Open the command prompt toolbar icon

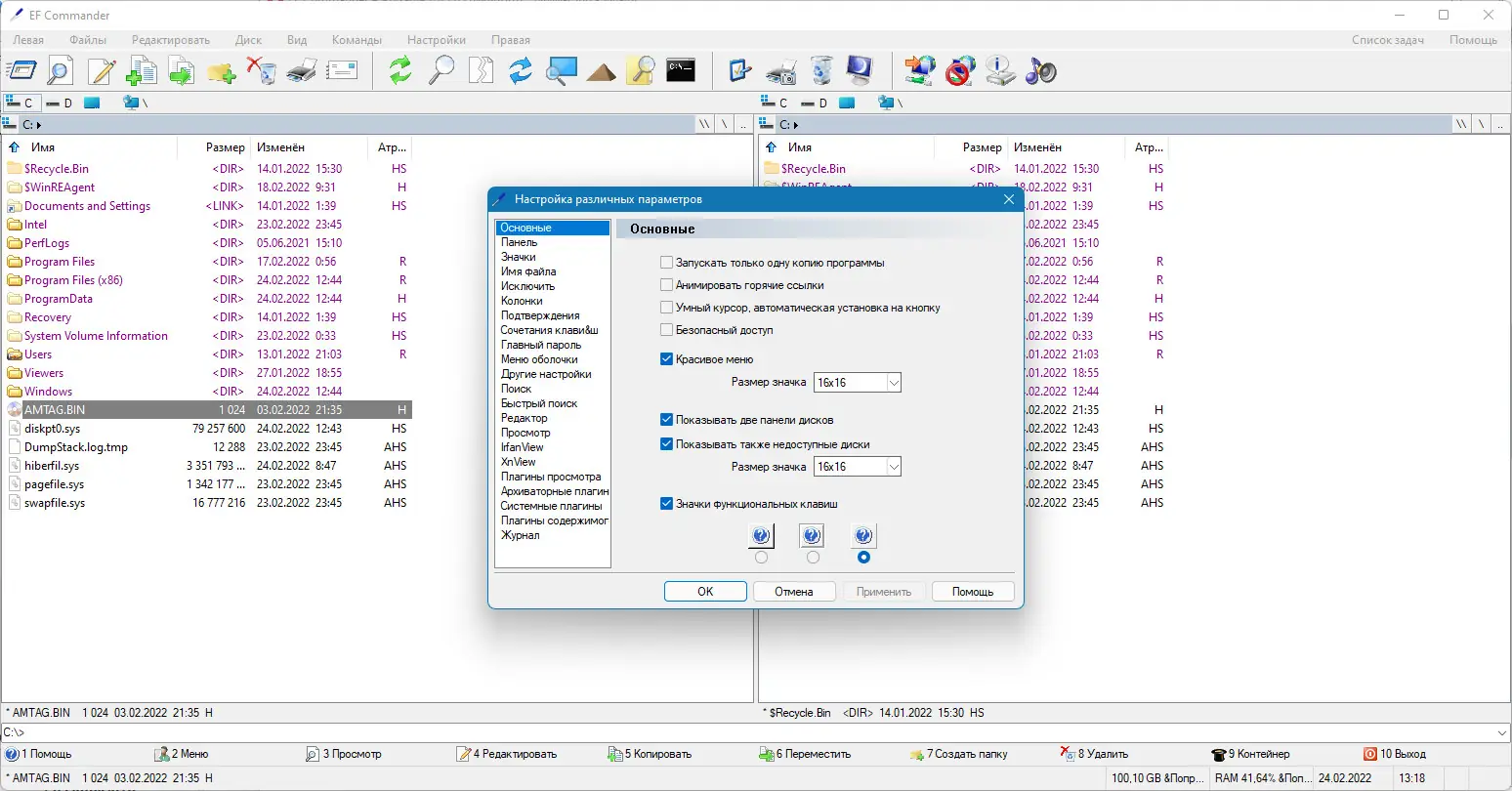[681, 70]
